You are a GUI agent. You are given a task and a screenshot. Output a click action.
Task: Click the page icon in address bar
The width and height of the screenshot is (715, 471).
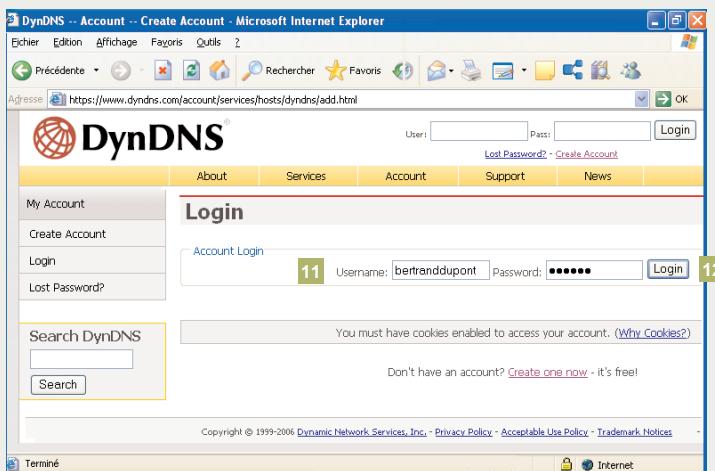(x=58, y=99)
